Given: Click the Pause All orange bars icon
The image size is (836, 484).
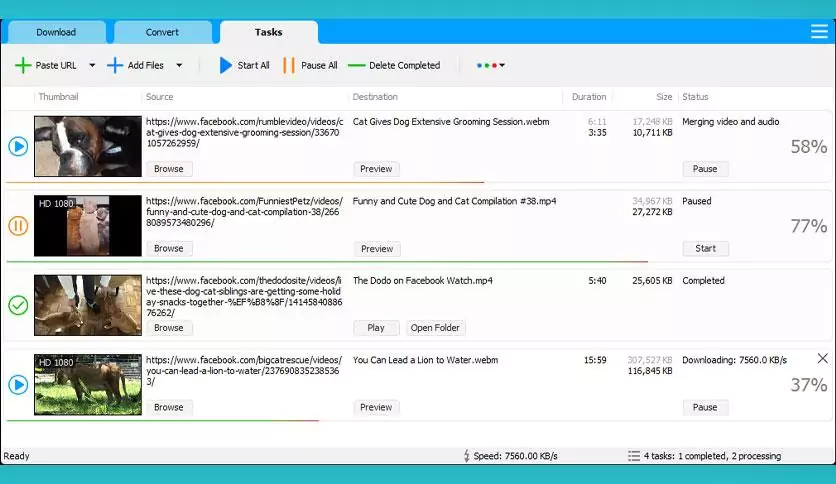Looking at the screenshot, I should (x=289, y=66).
